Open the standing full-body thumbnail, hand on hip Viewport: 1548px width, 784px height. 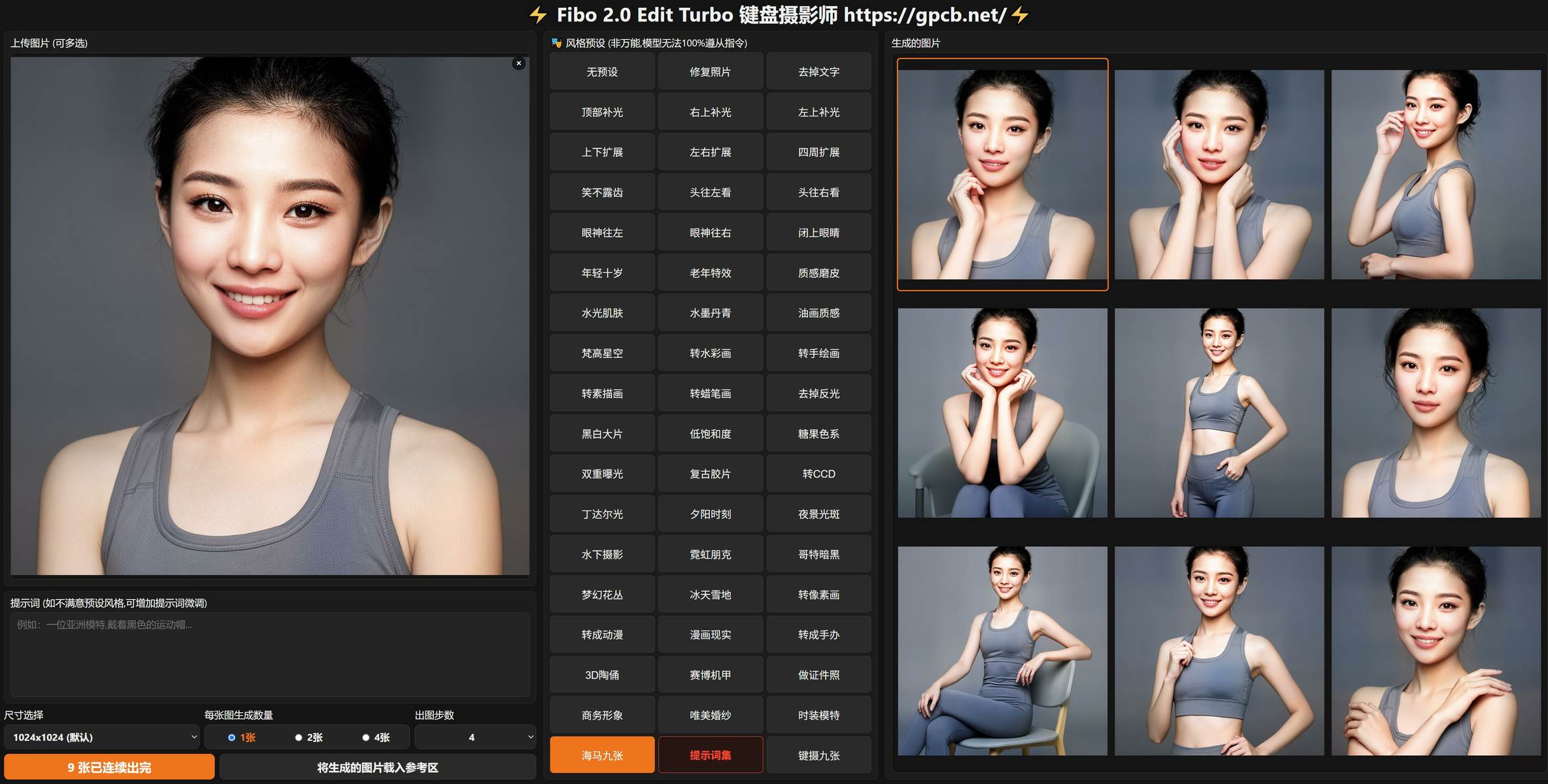pyautogui.click(x=1219, y=413)
